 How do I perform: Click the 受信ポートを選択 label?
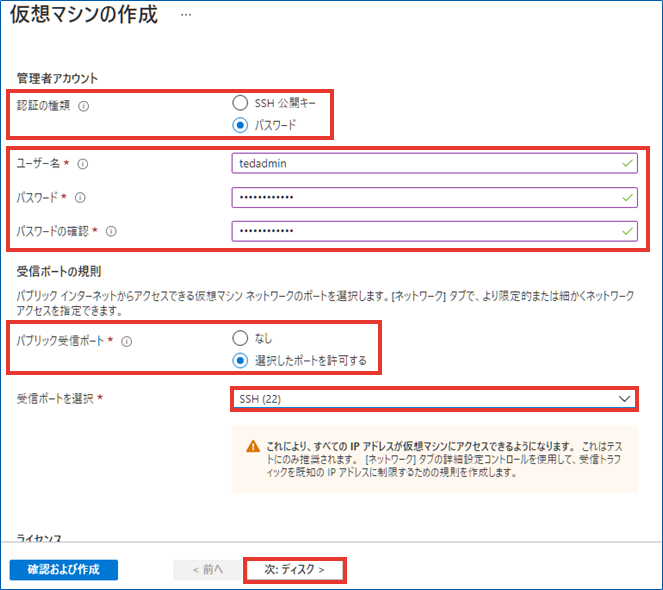tap(55, 398)
